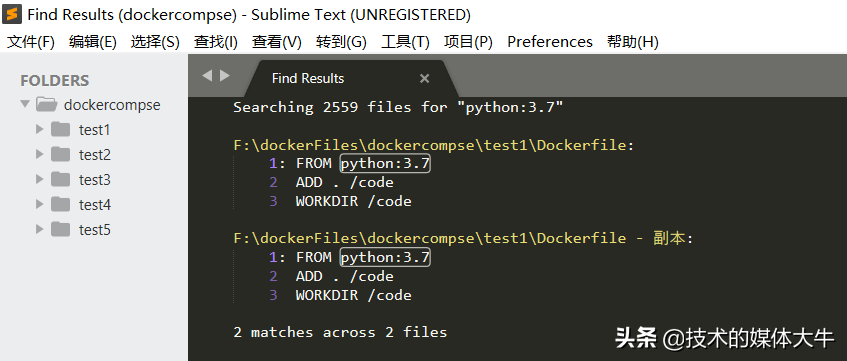Screen dimensions: 847x361
Task: Go to previous tab using left arrow
Action: point(207,76)
